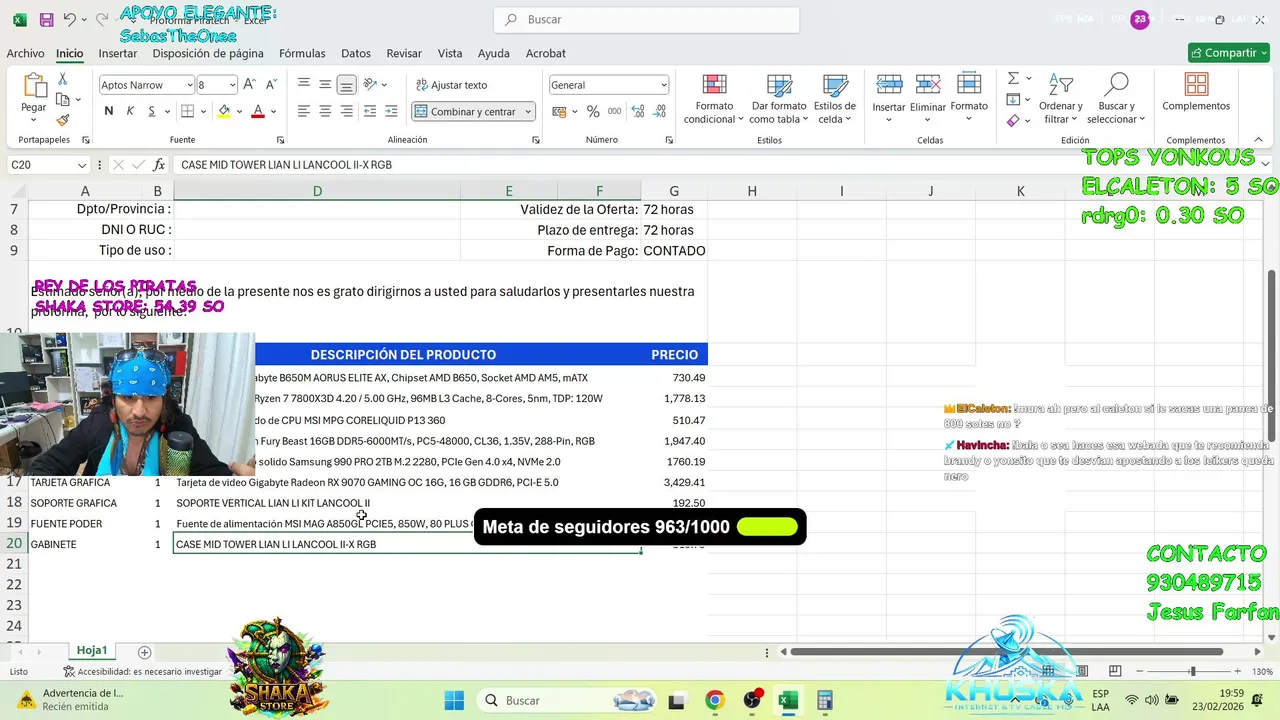
Task: Open Ordenar y filtrar menu
Action: (1060, 99)
